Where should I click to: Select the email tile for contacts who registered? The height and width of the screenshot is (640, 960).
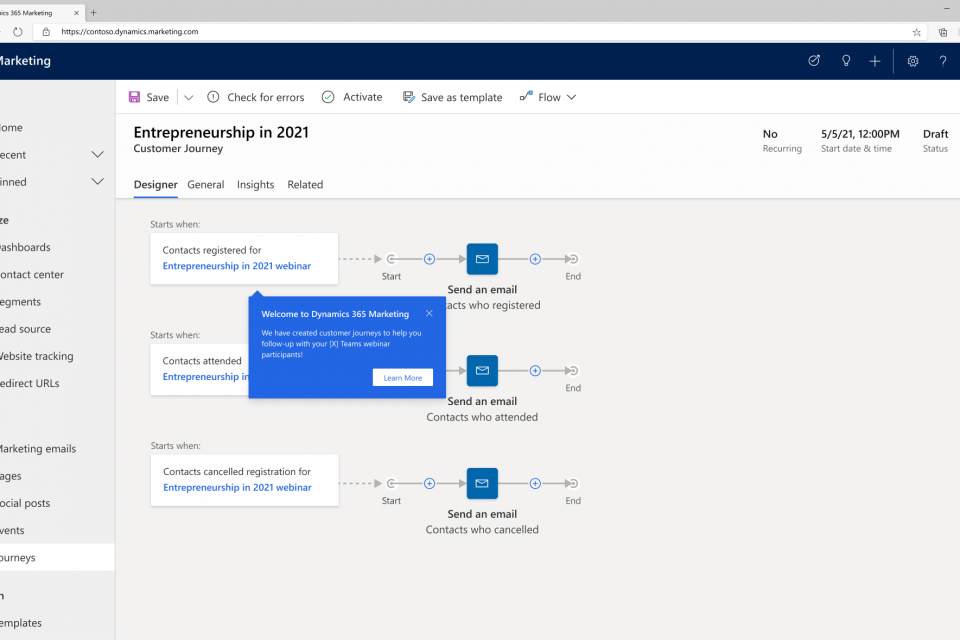coord(482,259)
